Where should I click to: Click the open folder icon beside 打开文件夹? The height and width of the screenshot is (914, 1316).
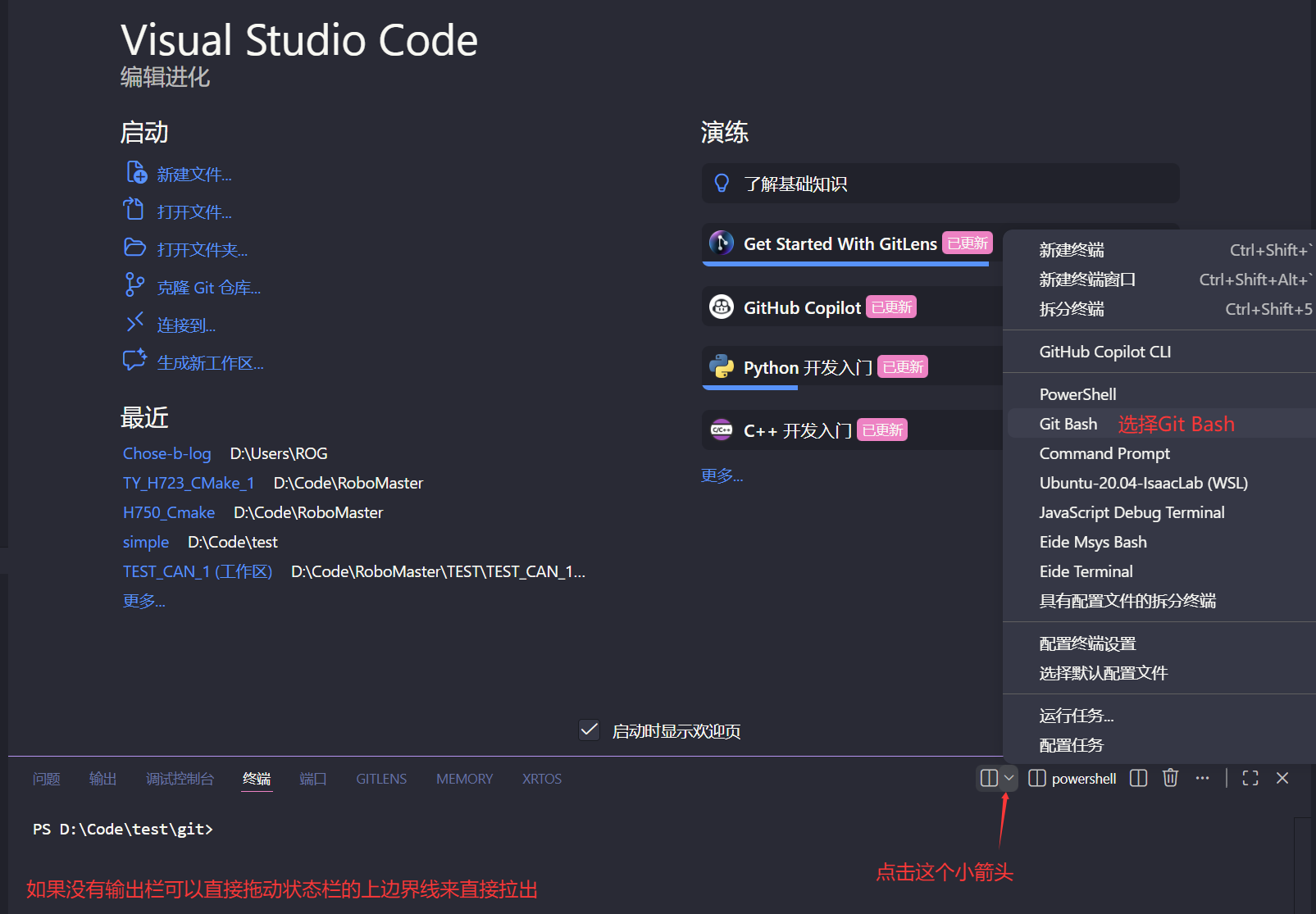point(134,248)
